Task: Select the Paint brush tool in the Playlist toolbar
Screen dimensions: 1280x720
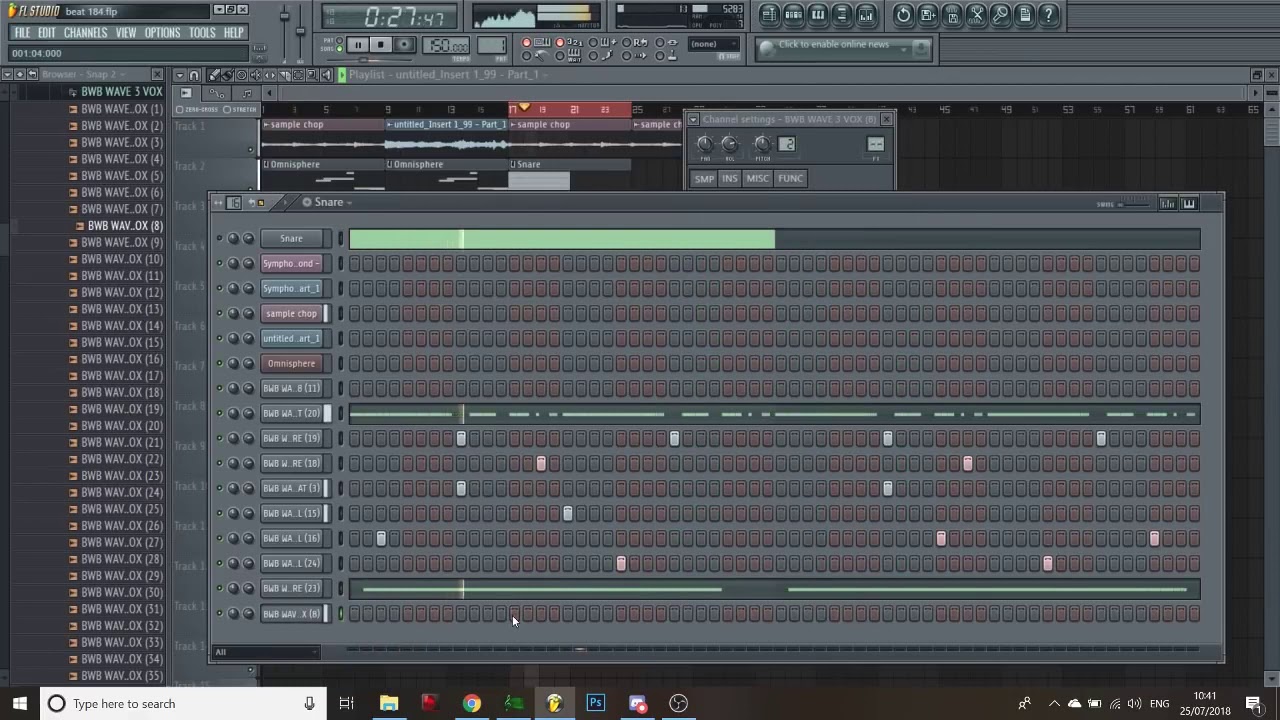Action: click(227, 75)
